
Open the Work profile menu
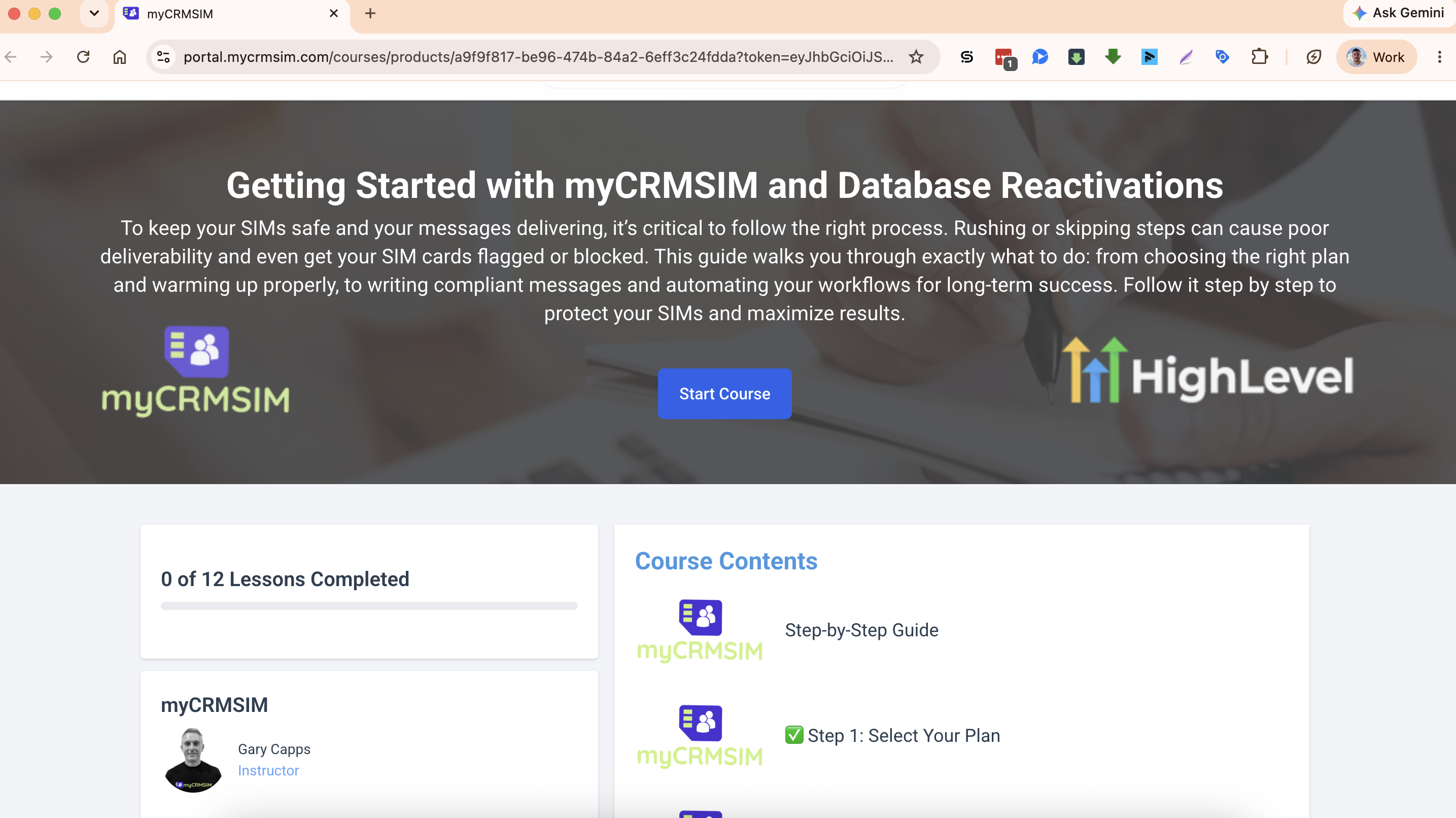1376,57
